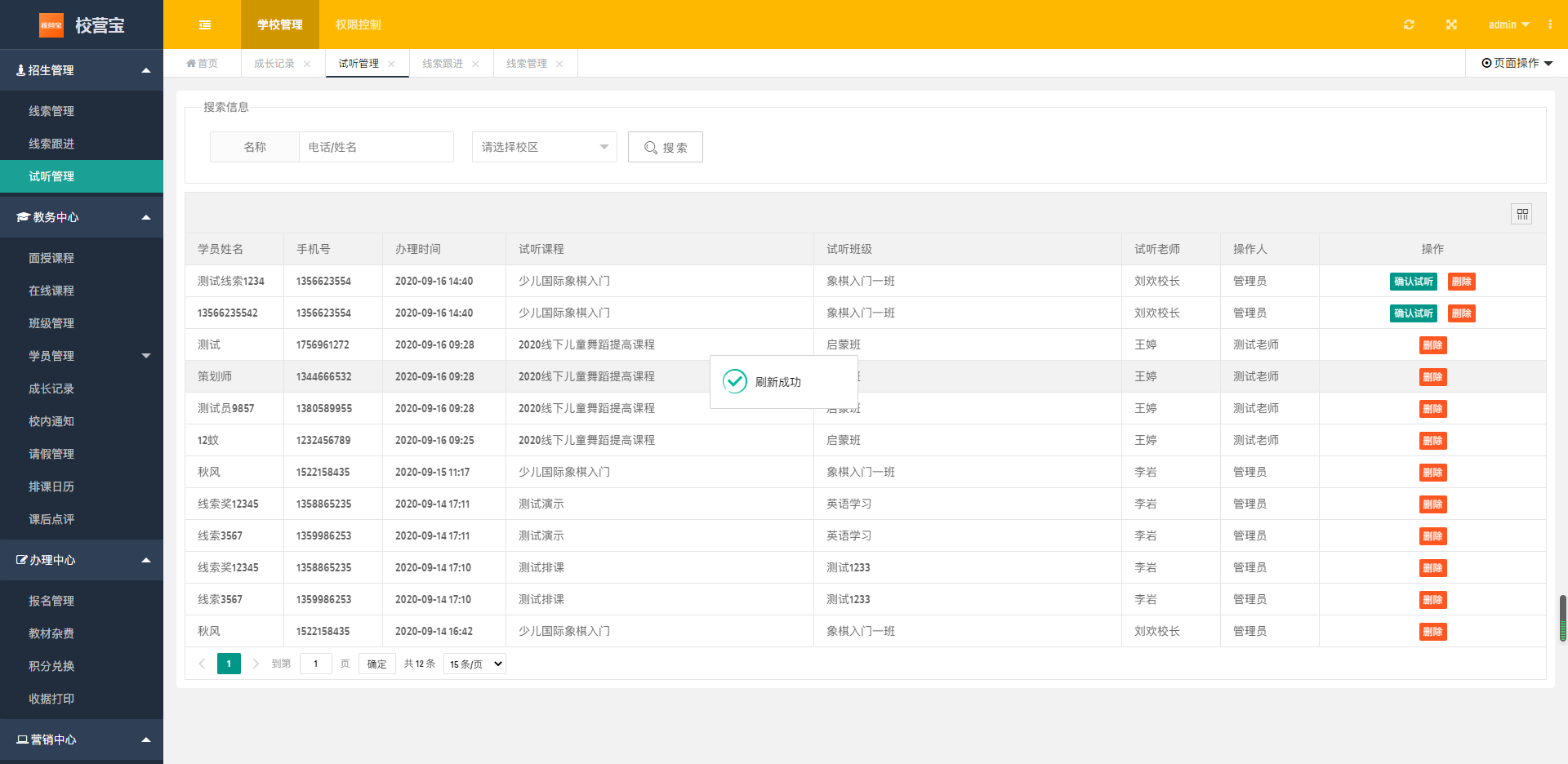This screenshot has width=1568, height=764.
Task: Click the page vertical scrollbar thumb
Action: tap(1563, 619)
